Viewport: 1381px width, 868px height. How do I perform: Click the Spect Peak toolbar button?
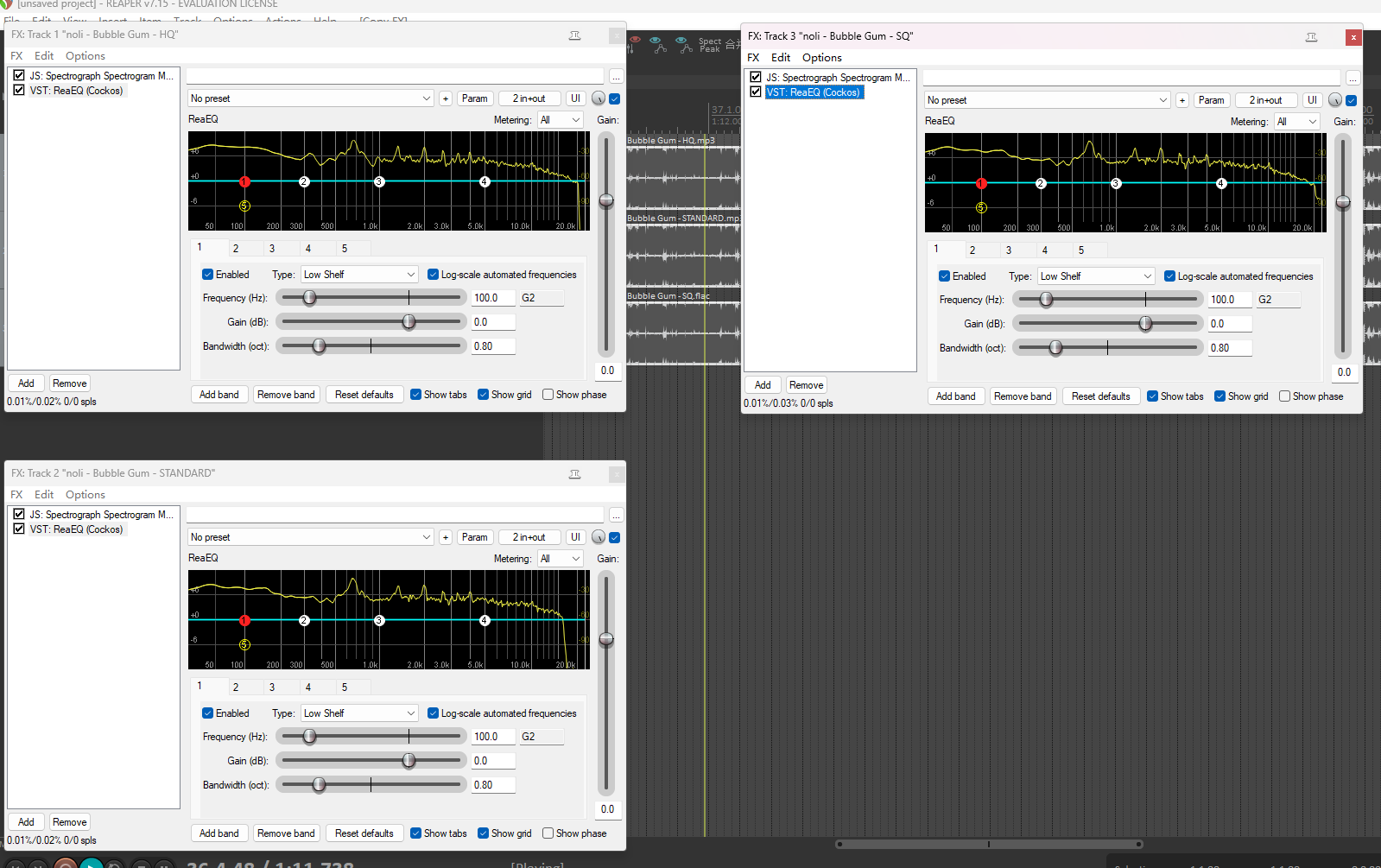(710, 45)
